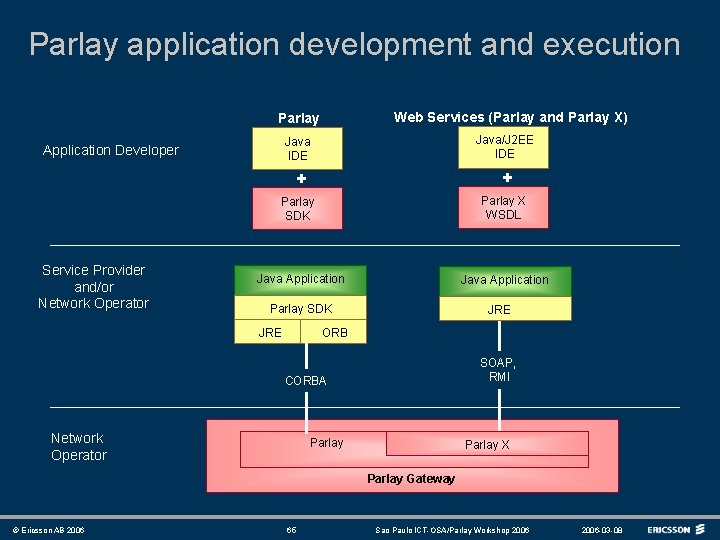The width and height of the screenshot is (720, 540).
Task: Click the plus sign below Java IDE
Action: [x=301, y=179]
